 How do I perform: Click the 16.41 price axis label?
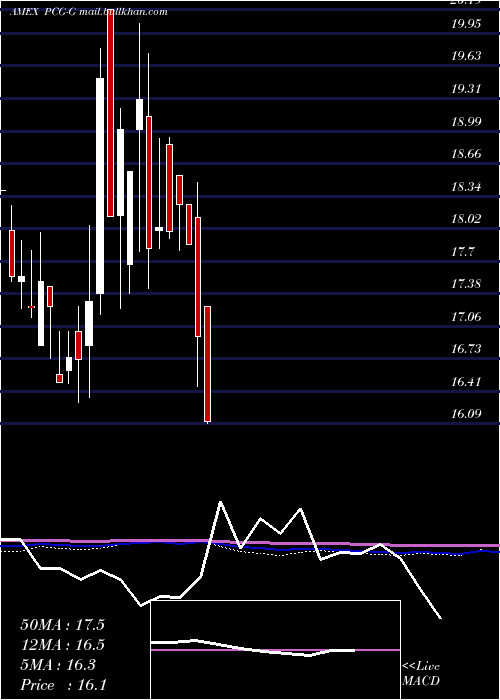tap(467, 382)
